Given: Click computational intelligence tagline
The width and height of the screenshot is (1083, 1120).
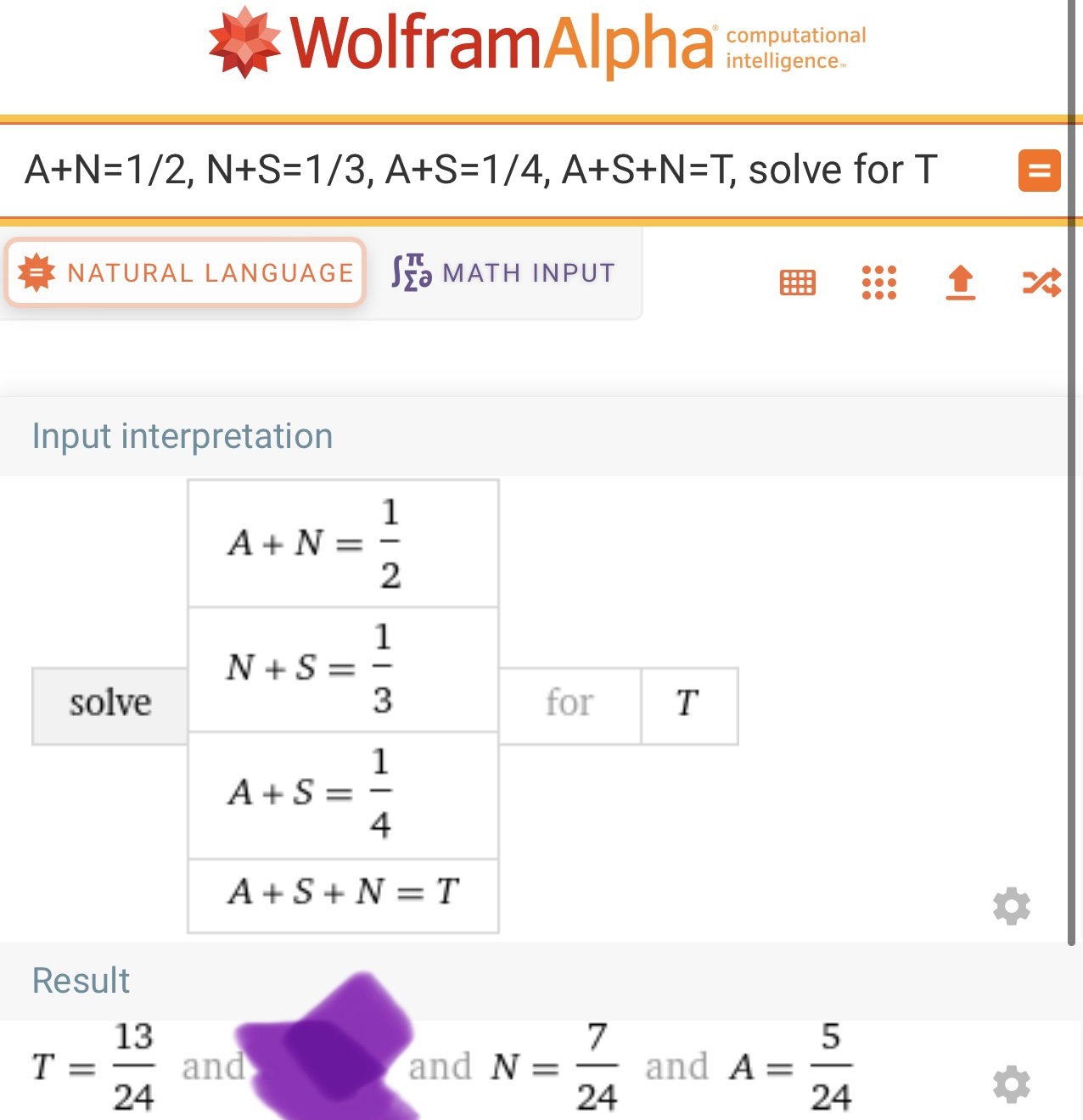Looking at the screenshot, I should coord(796,48).
